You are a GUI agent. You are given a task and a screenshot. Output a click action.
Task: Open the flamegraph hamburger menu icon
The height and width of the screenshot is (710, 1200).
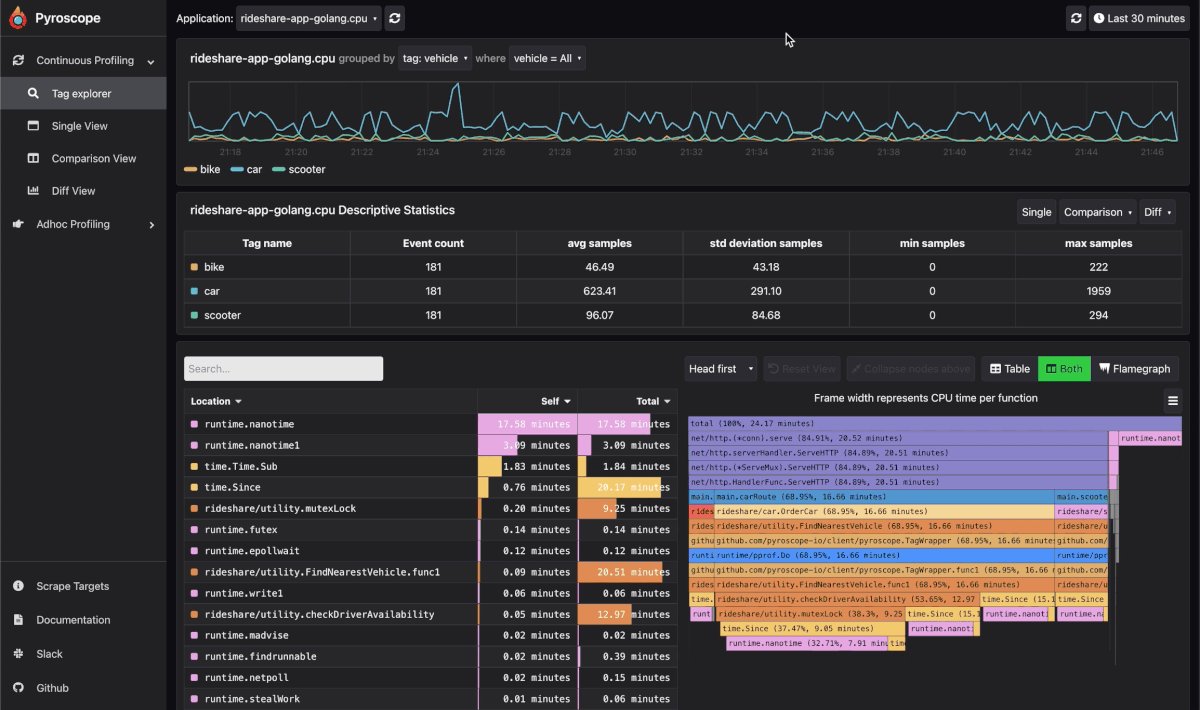(1173, 400)
